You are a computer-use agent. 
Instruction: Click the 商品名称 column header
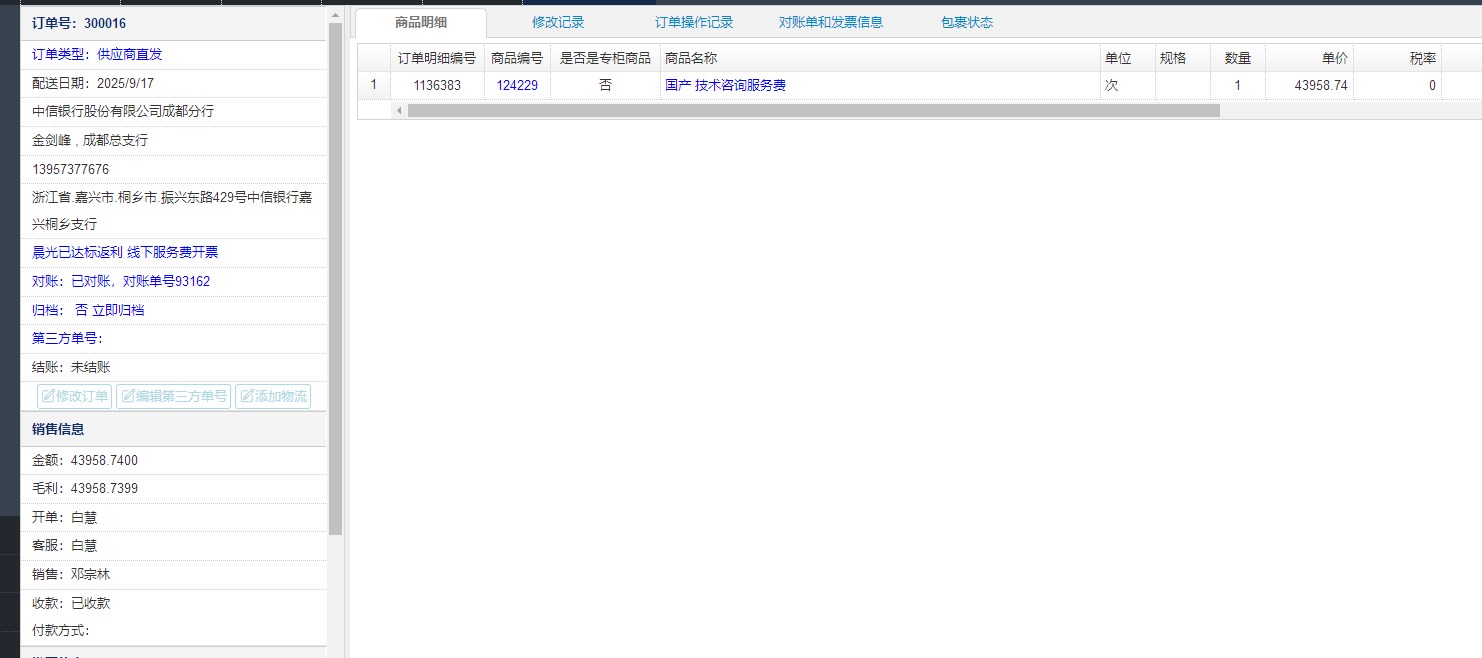(691, 58)
